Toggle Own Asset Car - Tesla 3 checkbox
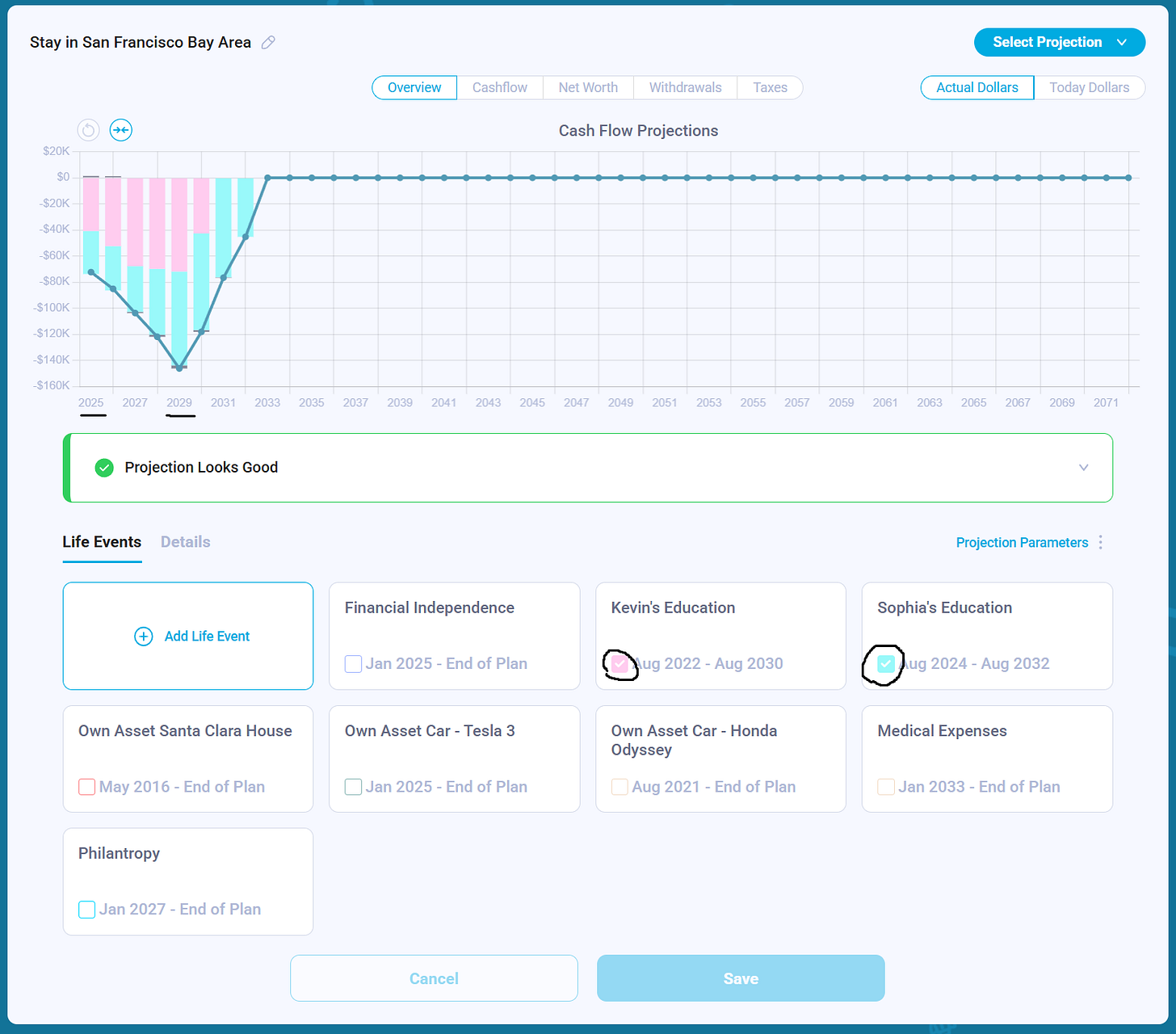The height and width of the screenshot is (1034, 1176). (x=353, y=787)
